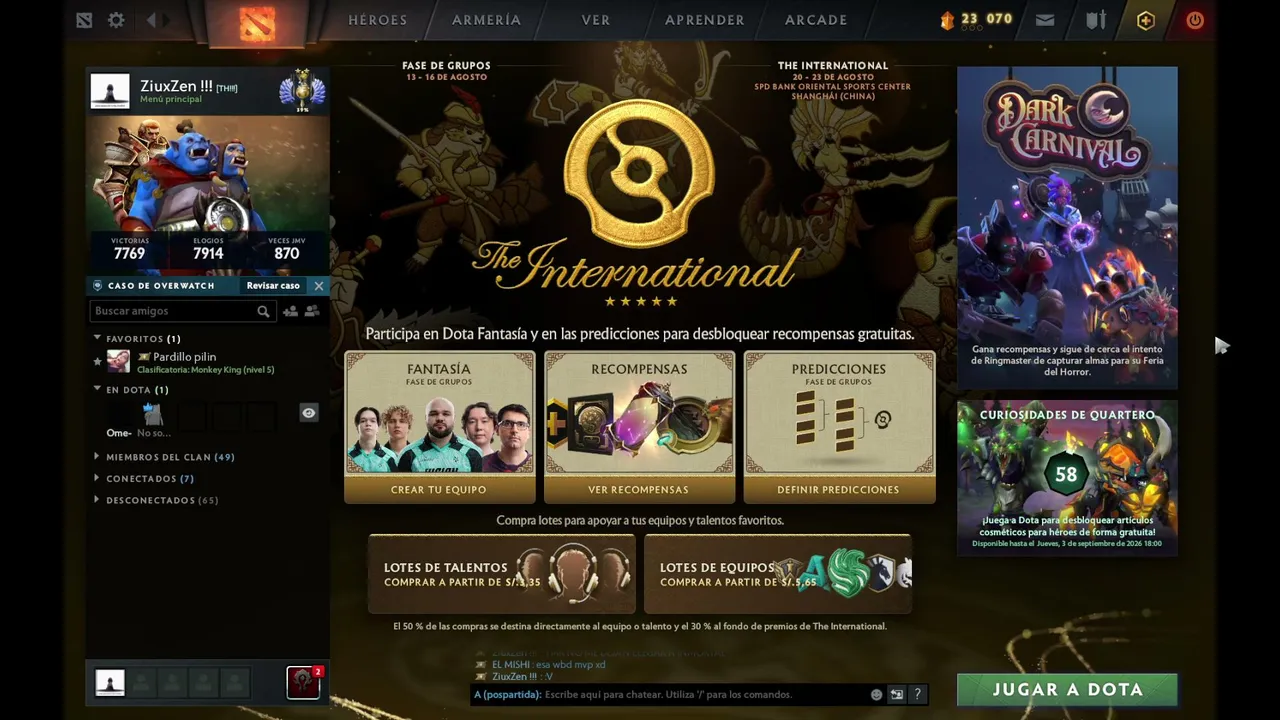Switch to the Ver tab
The width and height of the screenshot is (1280, 720).
coord(596,20)
